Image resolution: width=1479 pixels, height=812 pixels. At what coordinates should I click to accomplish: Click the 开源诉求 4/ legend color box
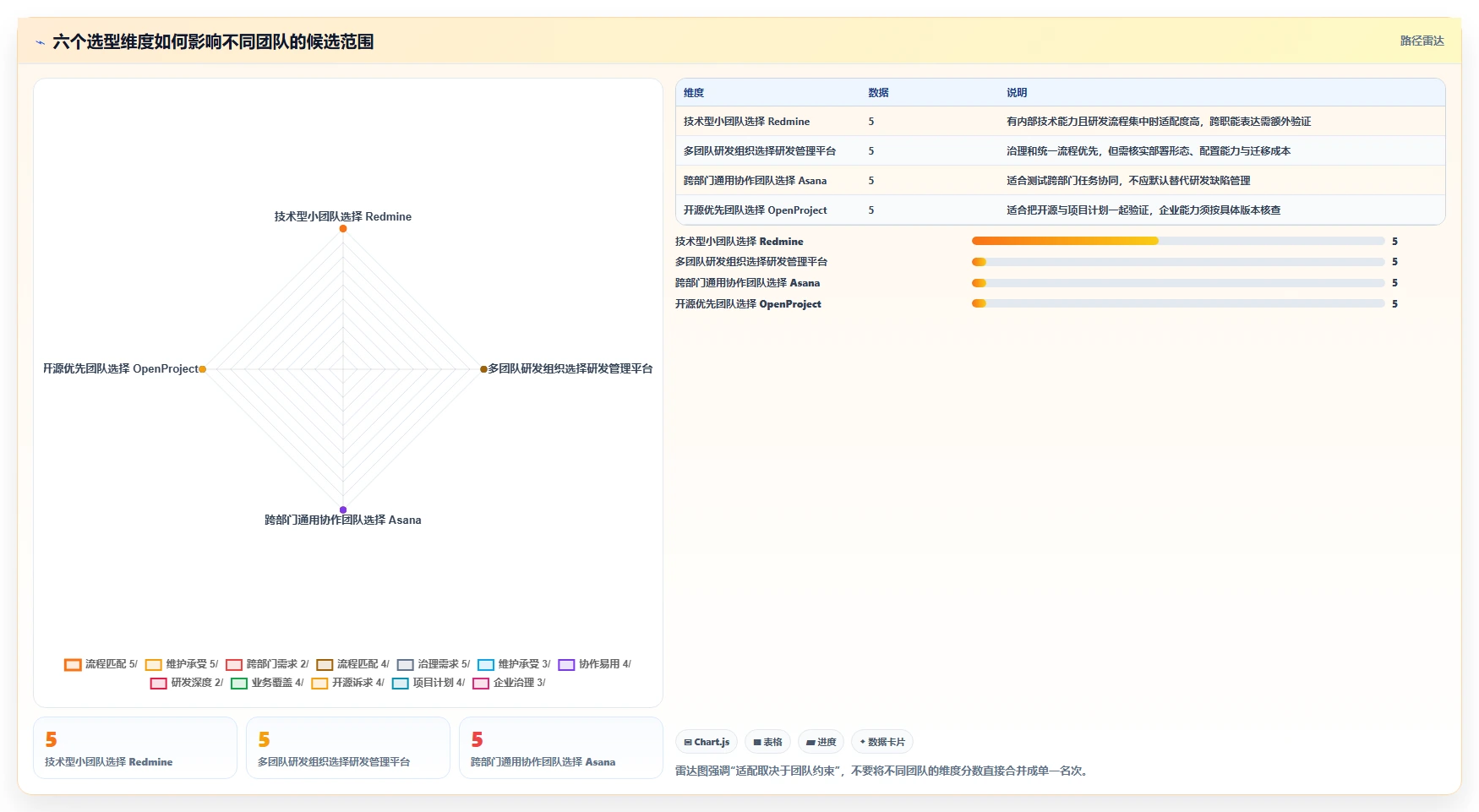[319, 684]
